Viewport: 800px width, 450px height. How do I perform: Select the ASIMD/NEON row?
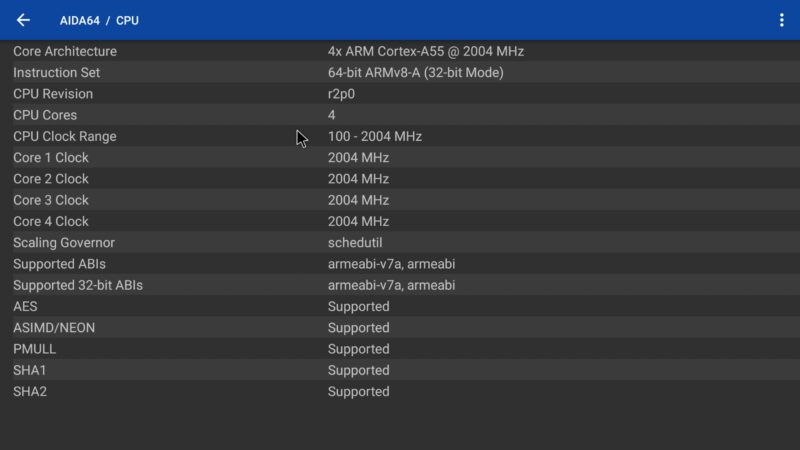pos(400,328)
